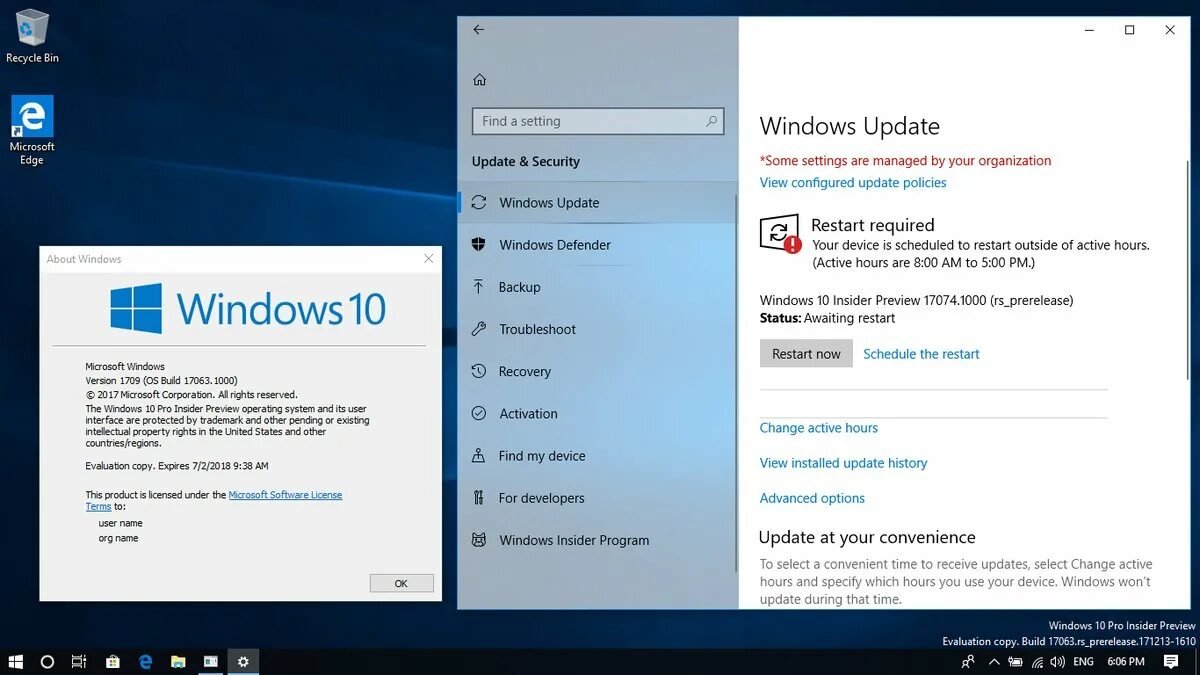Open the Activation settings page
This screenshot has height=675, width=1200.
[597, 413]
